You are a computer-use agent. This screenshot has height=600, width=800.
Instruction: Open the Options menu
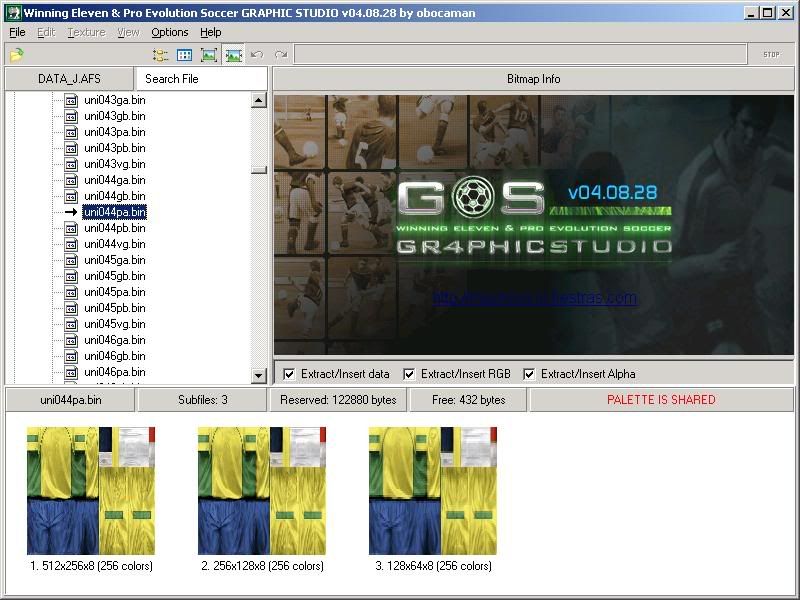coord(170,32)
